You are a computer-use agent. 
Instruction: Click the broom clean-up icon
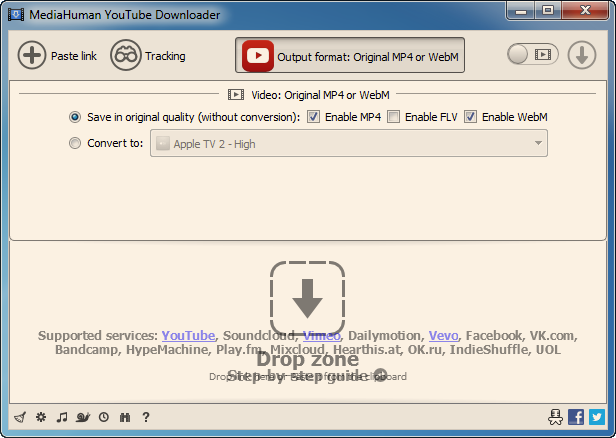(20, 417)
